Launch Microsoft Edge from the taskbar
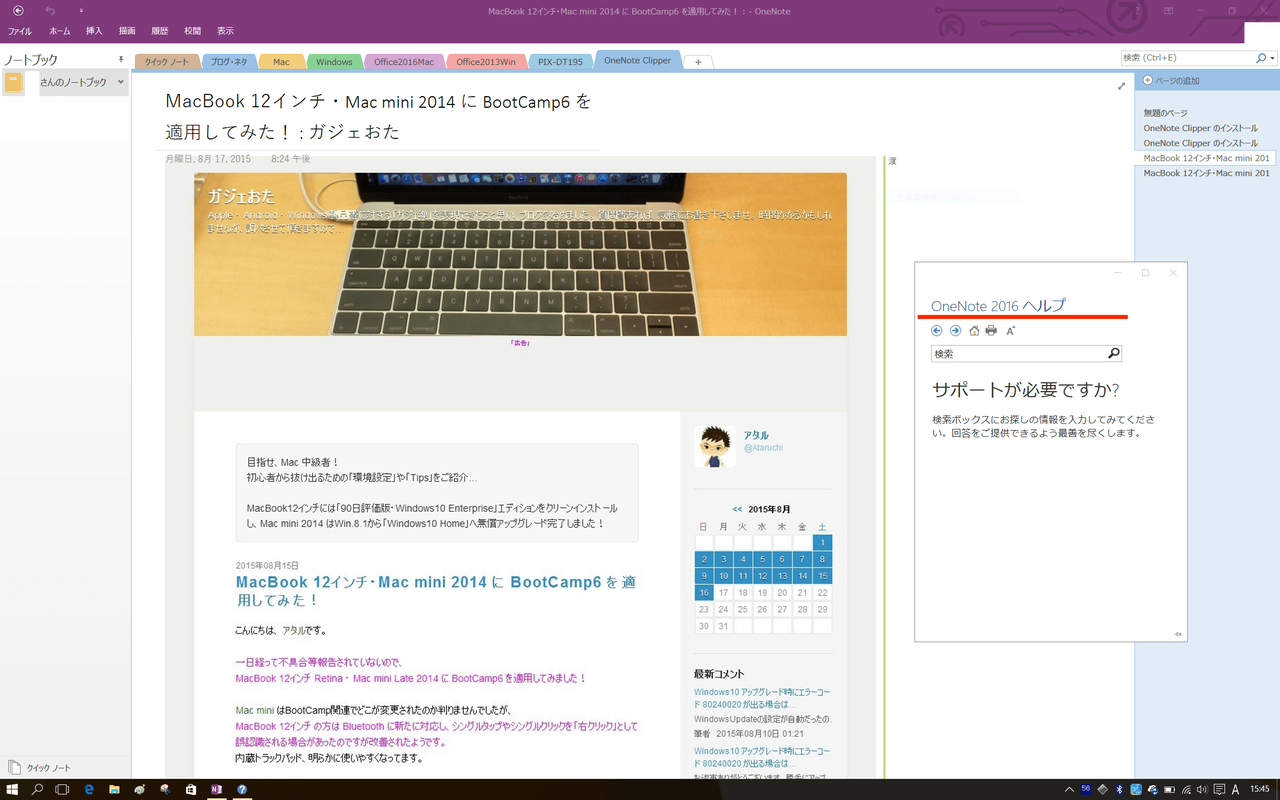The width and height of the screenshot is (1280, 800). (x=89, y=789)
